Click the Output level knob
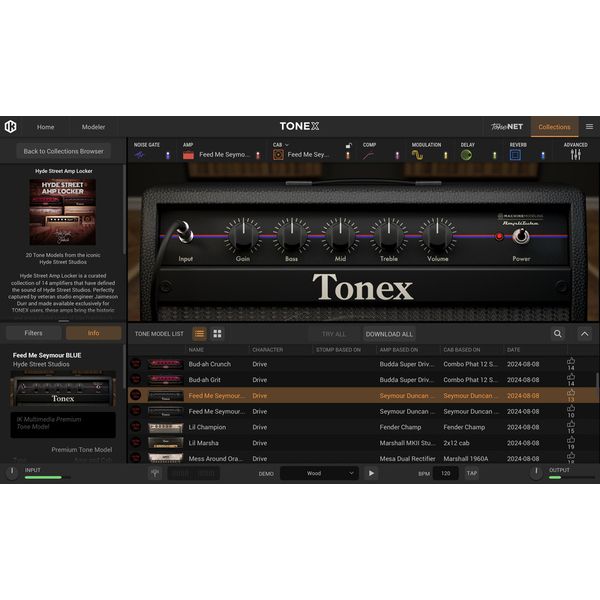The image size is (600, 600). pyautogui.click(x=536, y=473)
